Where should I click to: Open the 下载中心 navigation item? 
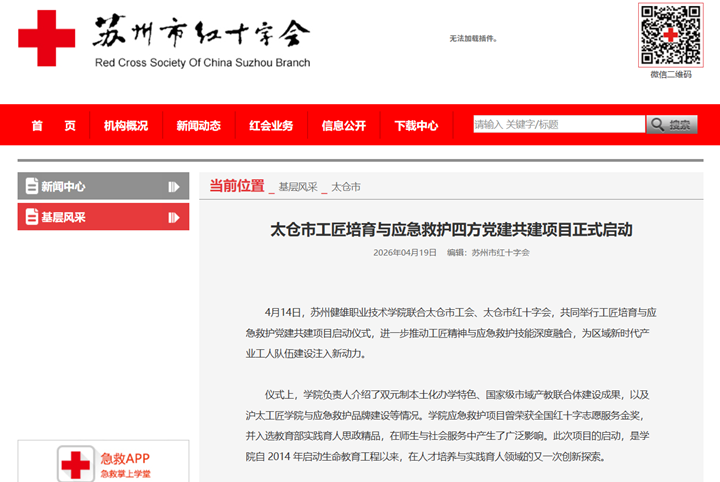click(x=416, y=126)
